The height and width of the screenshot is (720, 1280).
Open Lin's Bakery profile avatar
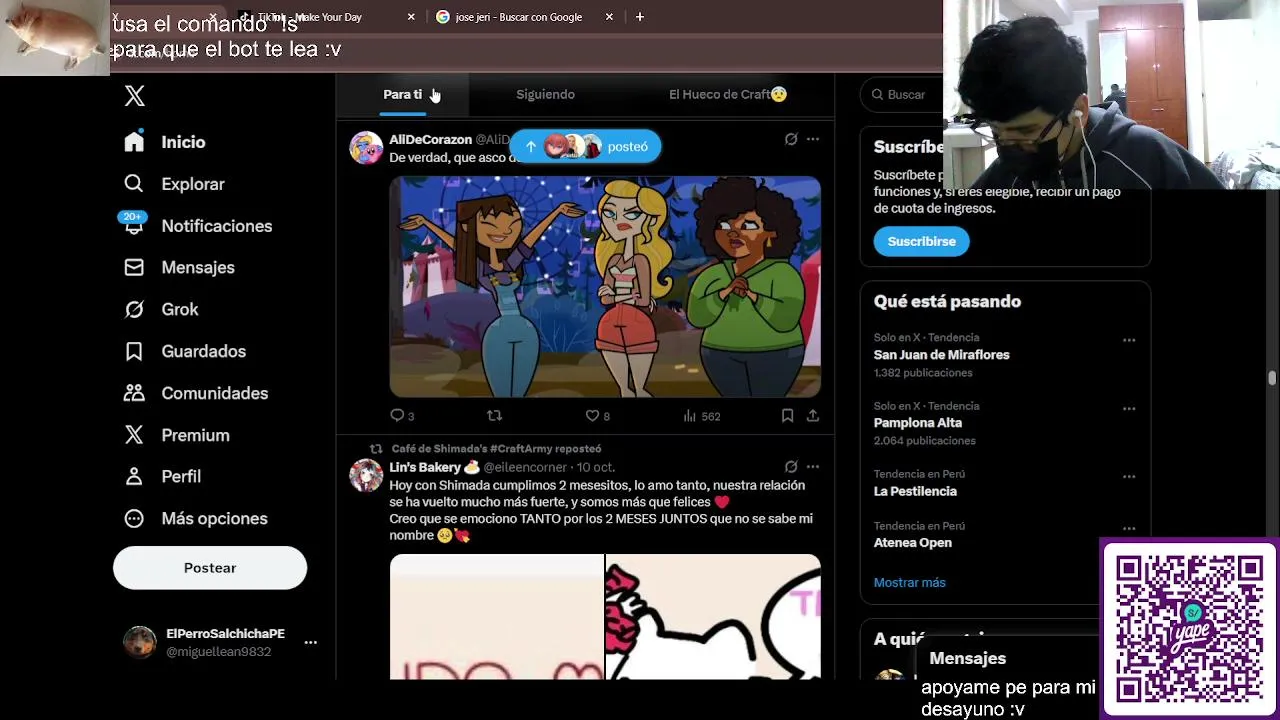pos(366,475)
